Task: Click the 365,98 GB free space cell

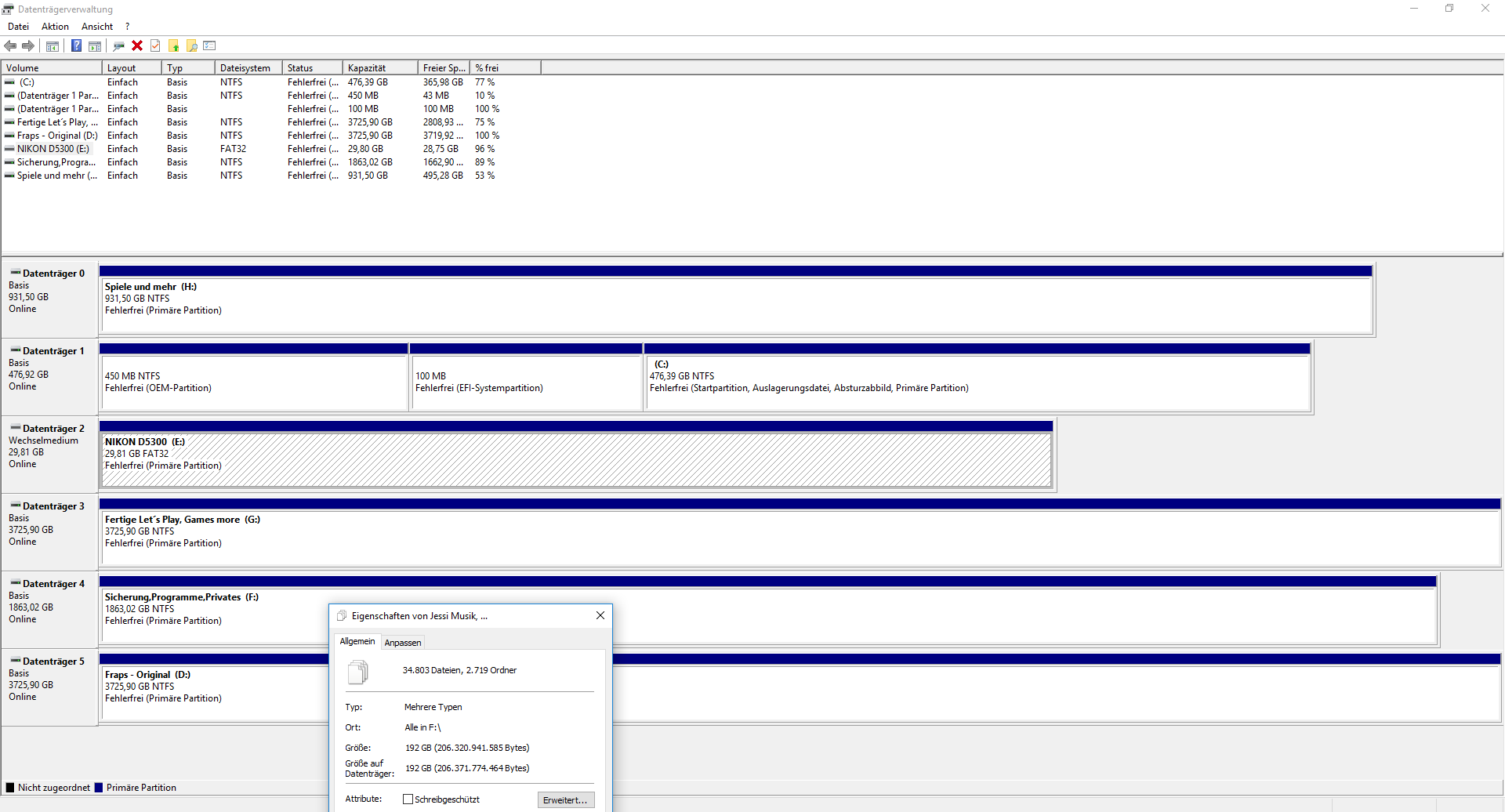Action: [x=443, y=82]
